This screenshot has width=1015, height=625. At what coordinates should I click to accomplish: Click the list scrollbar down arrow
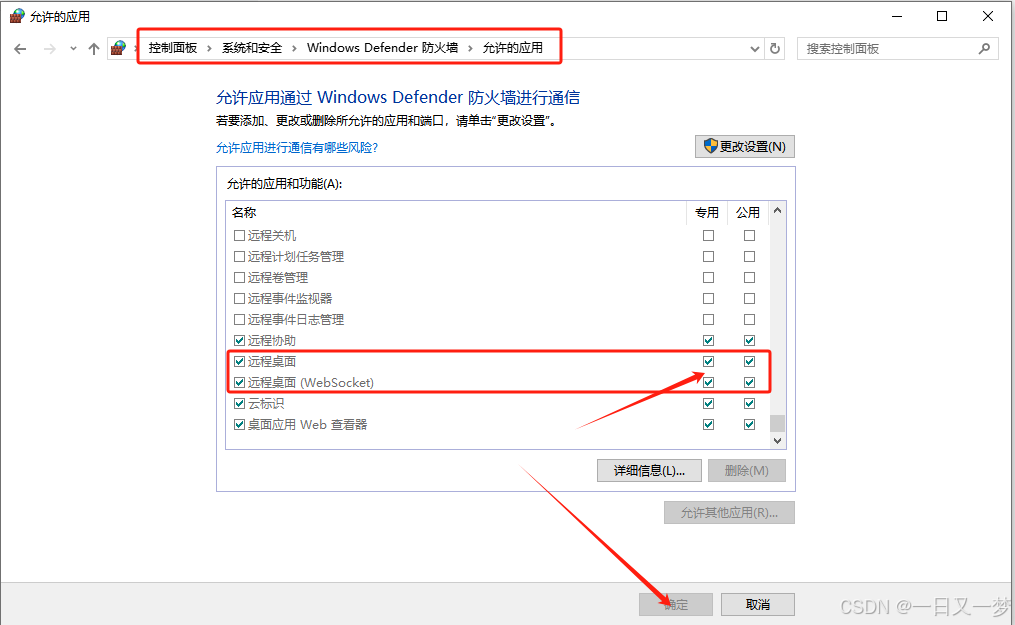pos(777,441)
